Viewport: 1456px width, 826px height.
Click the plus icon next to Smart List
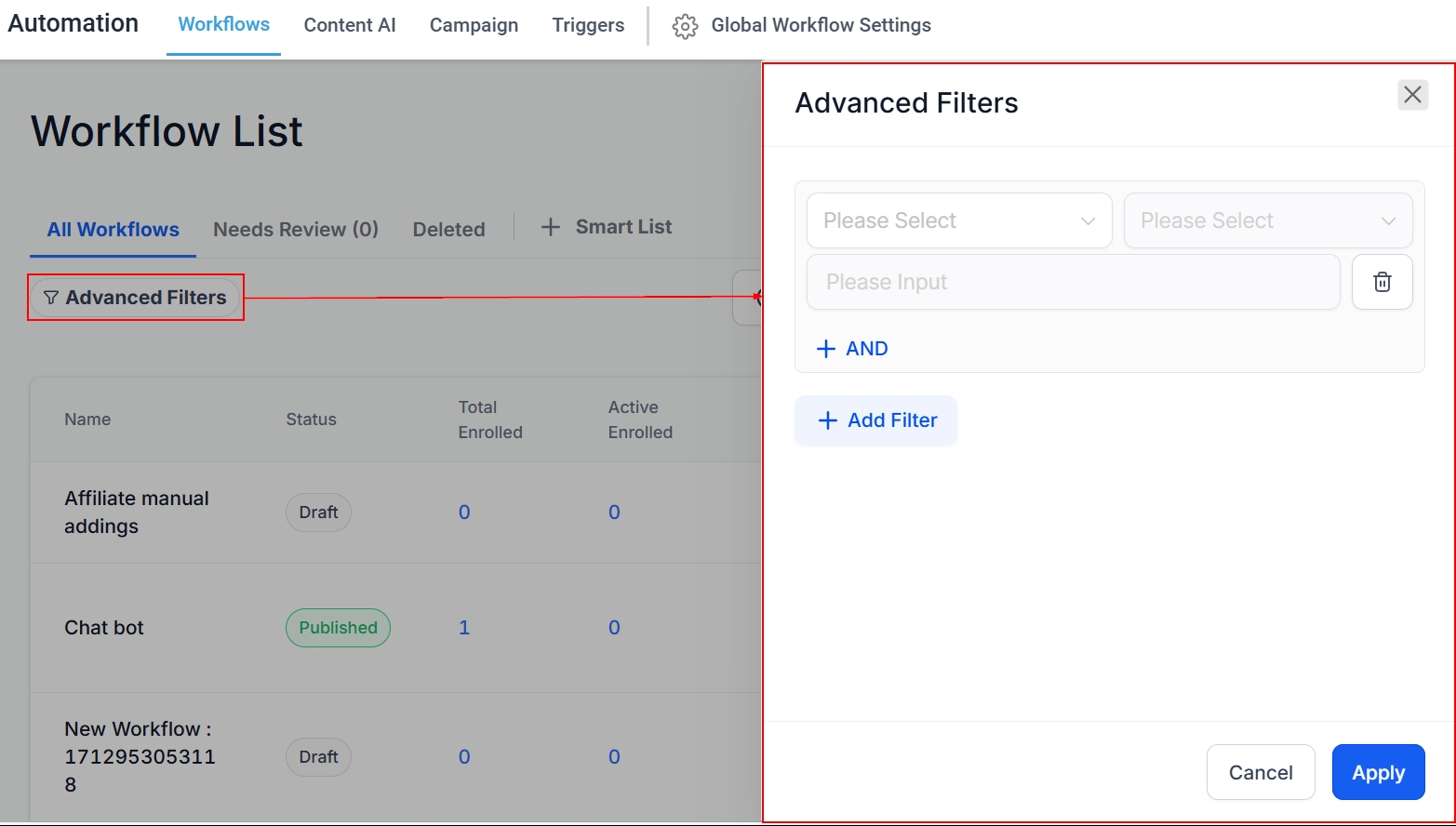(x=551, y=227)
